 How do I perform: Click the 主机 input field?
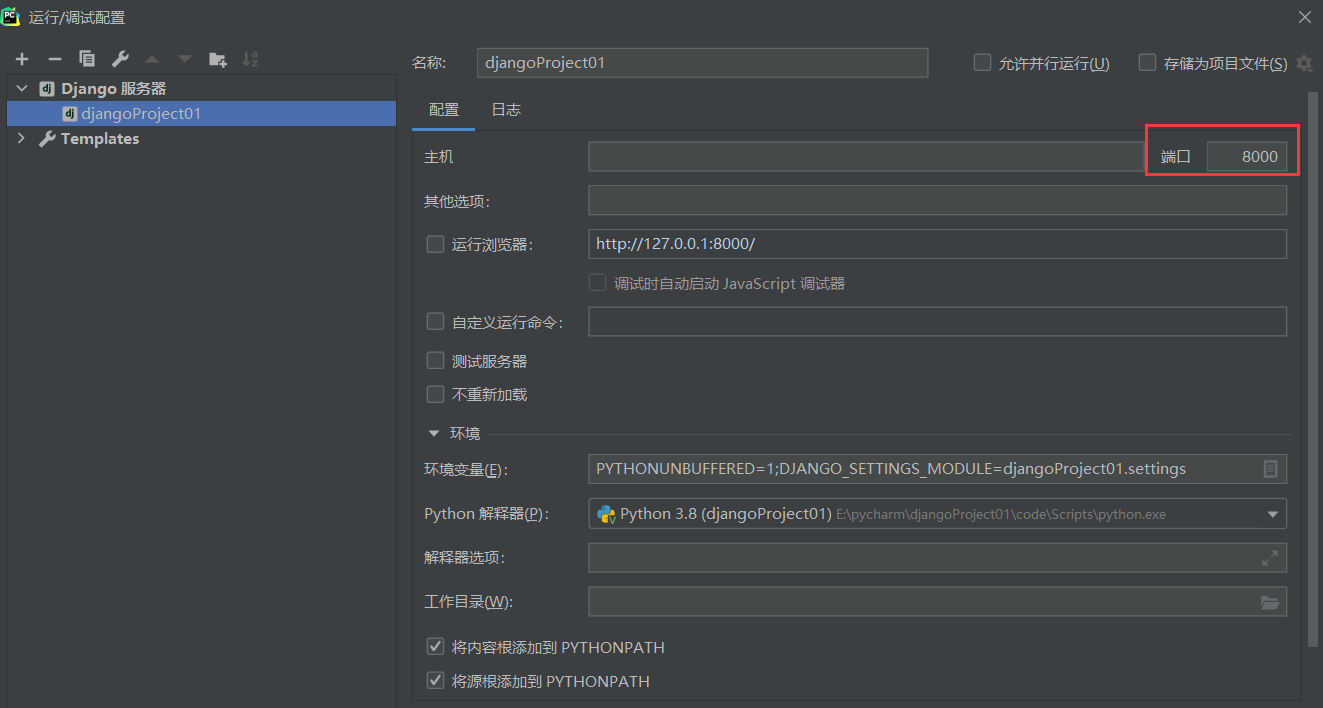866,157
